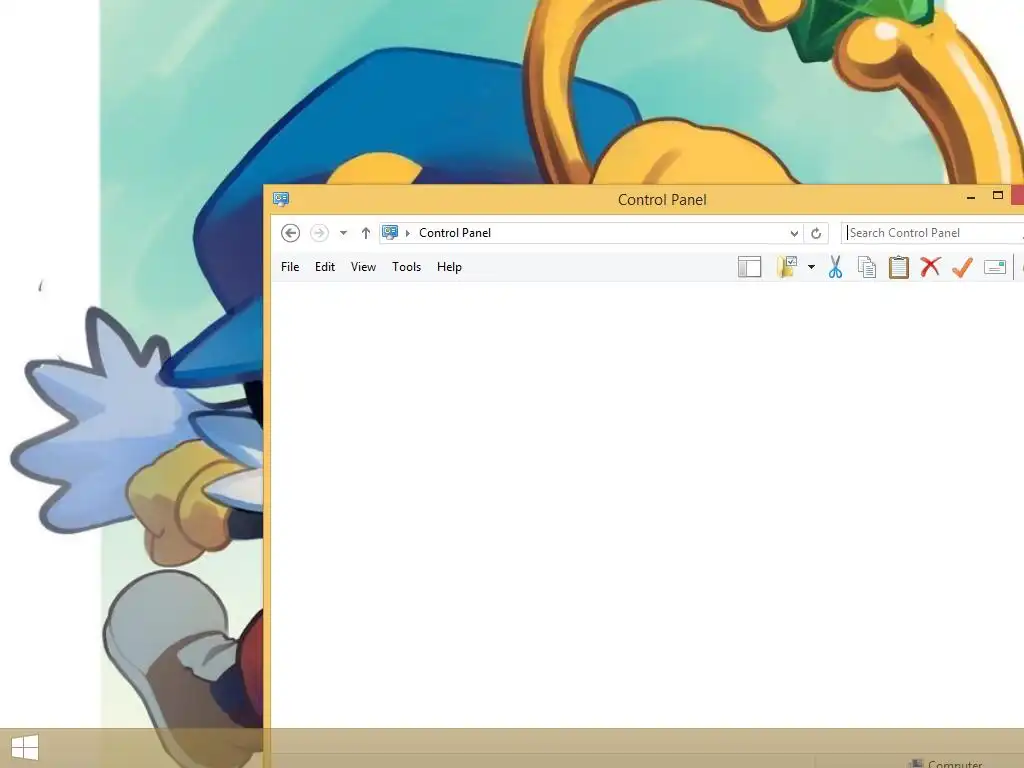Open the View menu
The width and height of the screenshot is (1024, 768).
[363, 266]
